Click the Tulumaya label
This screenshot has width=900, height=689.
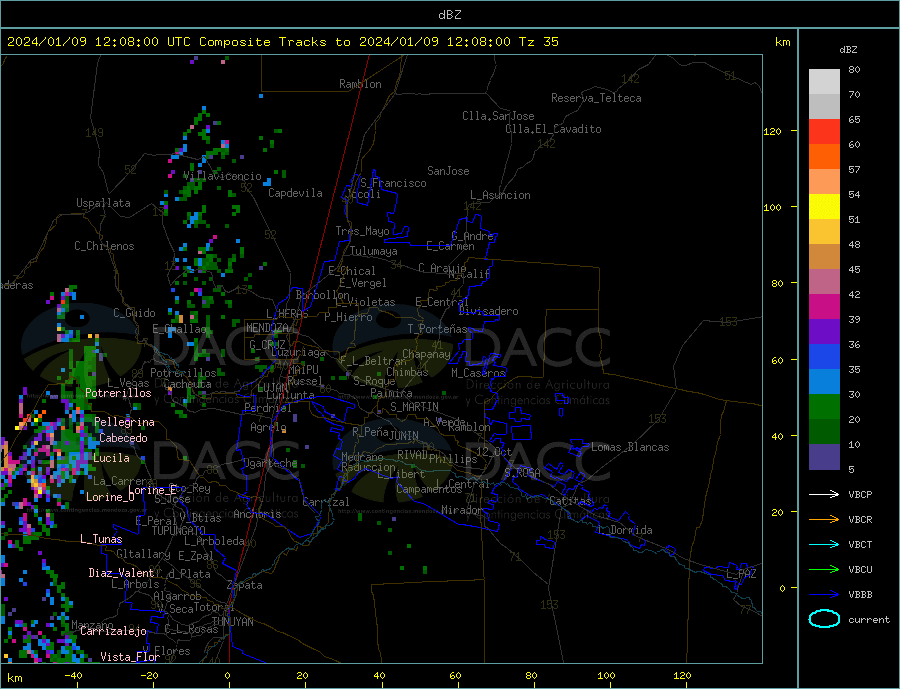[x=374, y=251]
